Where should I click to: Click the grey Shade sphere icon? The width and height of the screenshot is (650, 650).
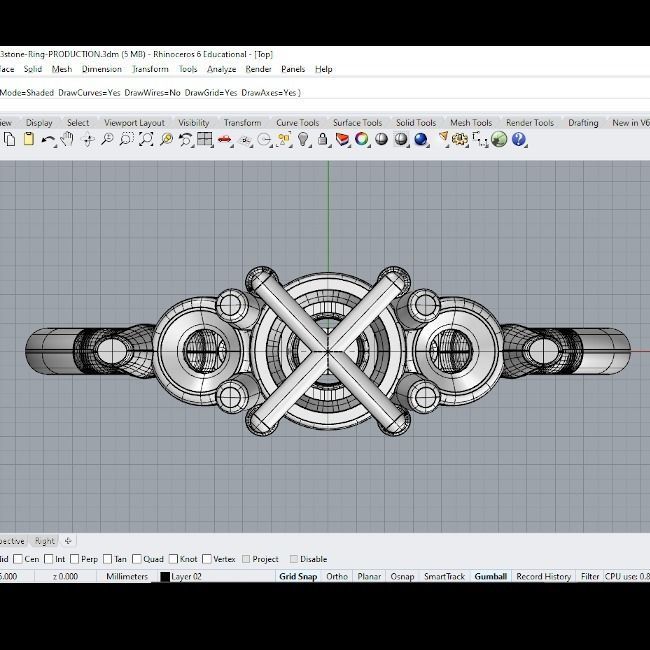click(x=381, y=139)
